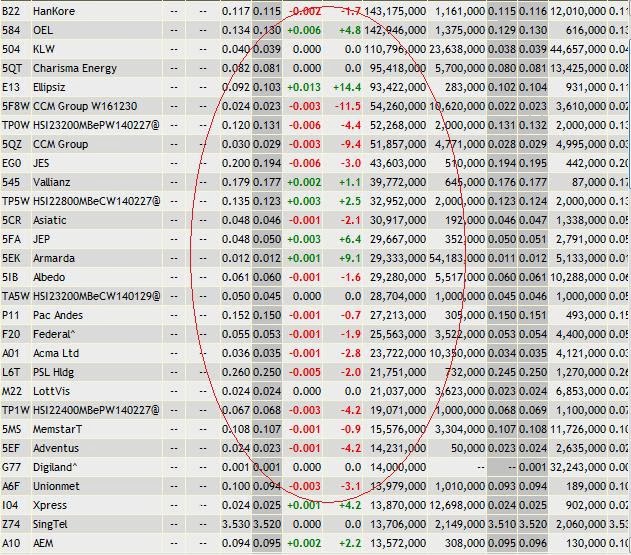631x555 pixels.
Task: Select the HanKore stock name
Action: click(x=54, y=11)
